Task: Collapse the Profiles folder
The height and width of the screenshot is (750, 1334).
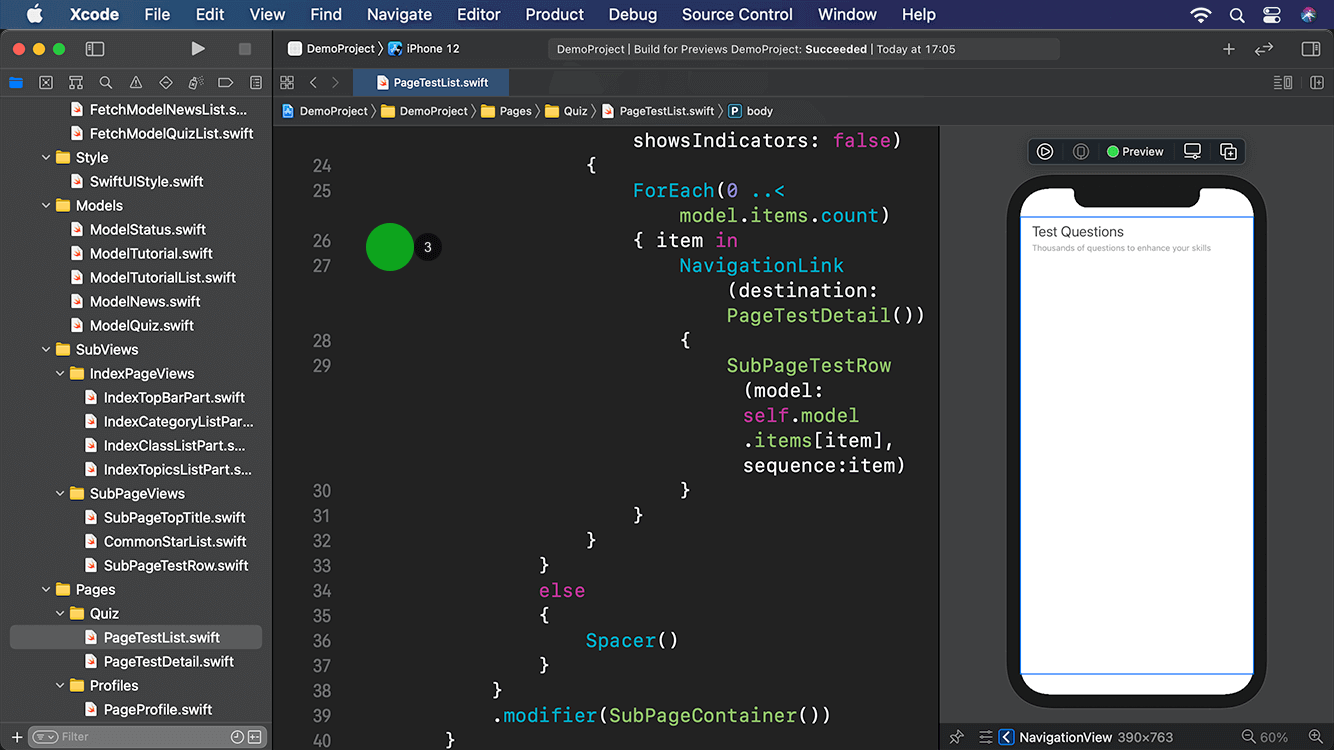Action: tap(60, 685)
